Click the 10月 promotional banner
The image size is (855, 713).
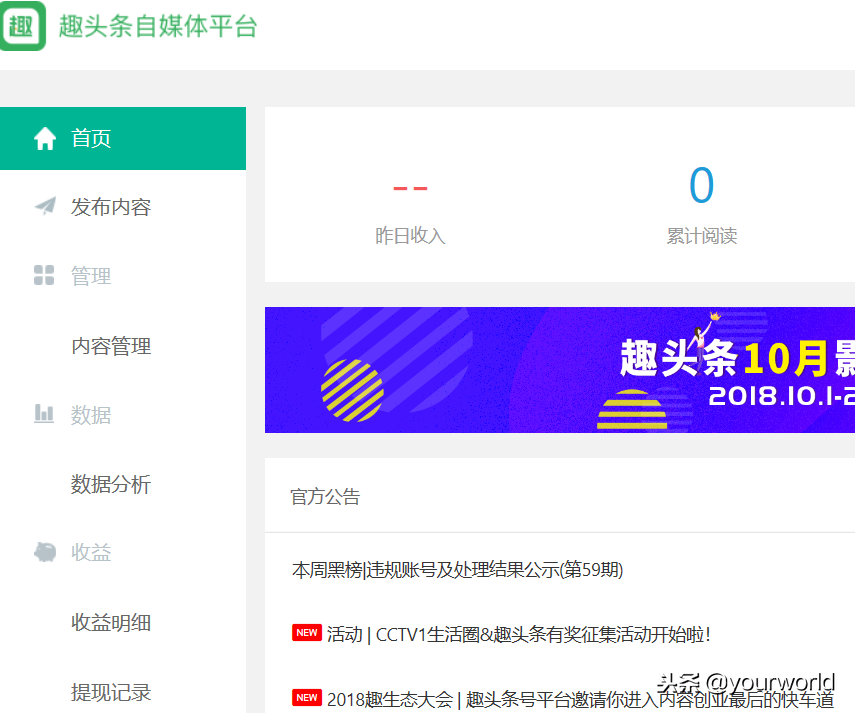pos(559,370)
